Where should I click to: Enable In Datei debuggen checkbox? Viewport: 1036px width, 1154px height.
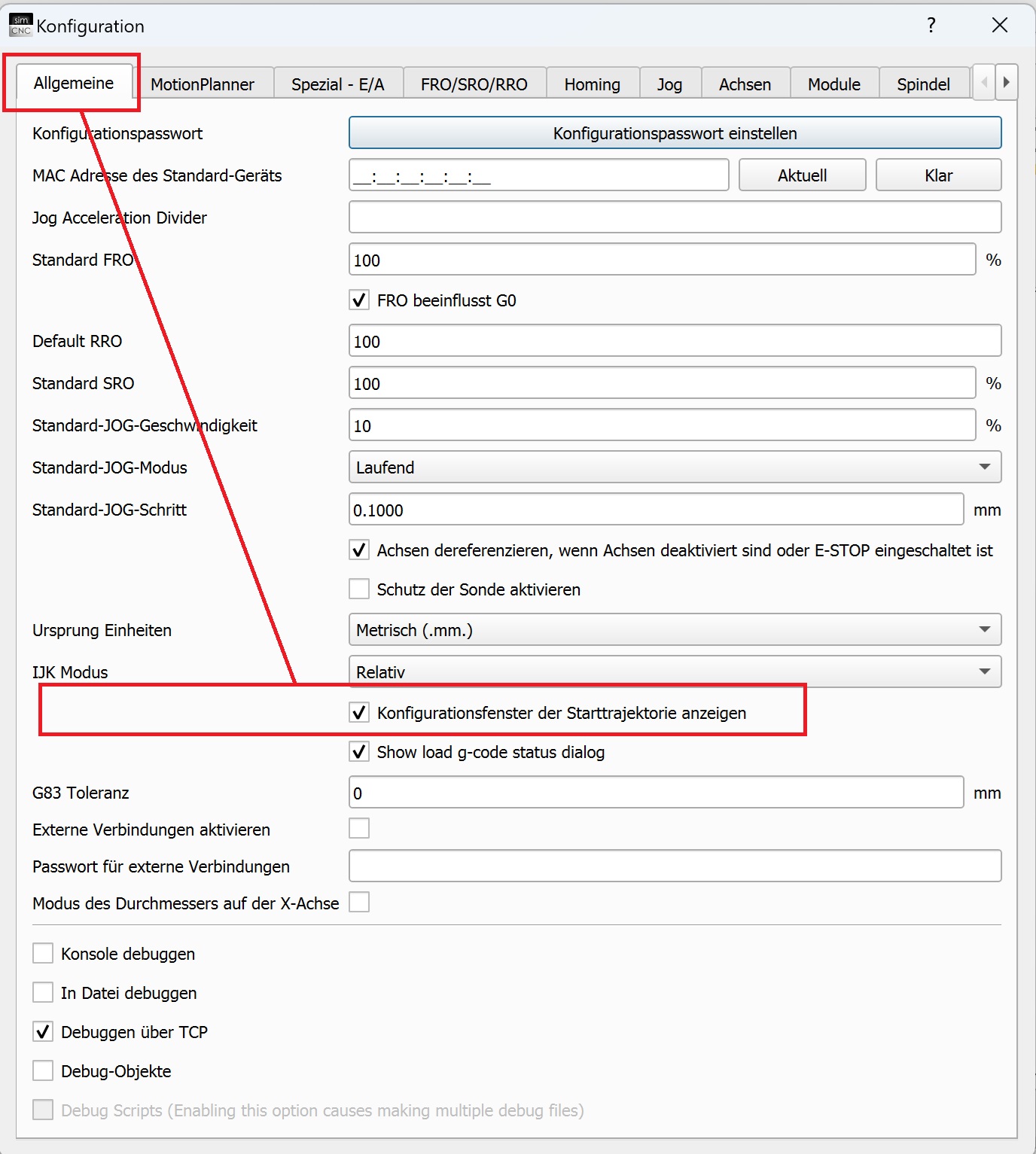click(x=43, y=993)
